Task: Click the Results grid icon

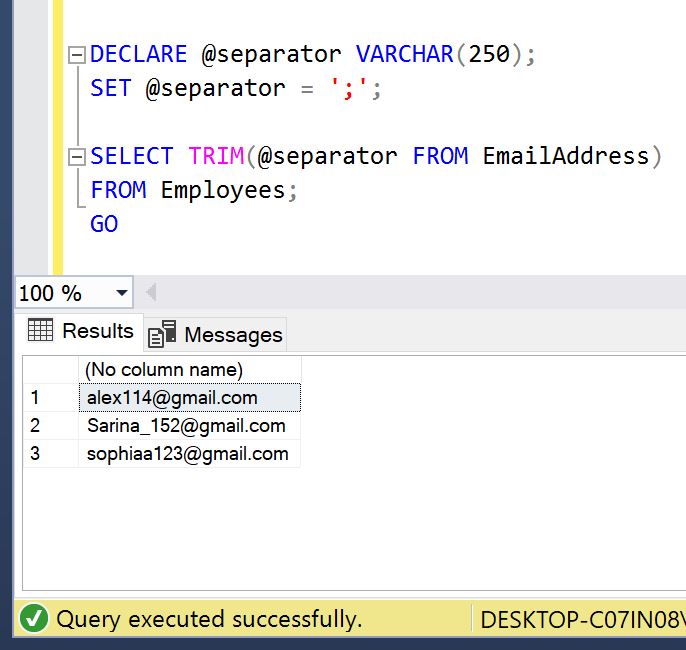Action: (40, 330)
